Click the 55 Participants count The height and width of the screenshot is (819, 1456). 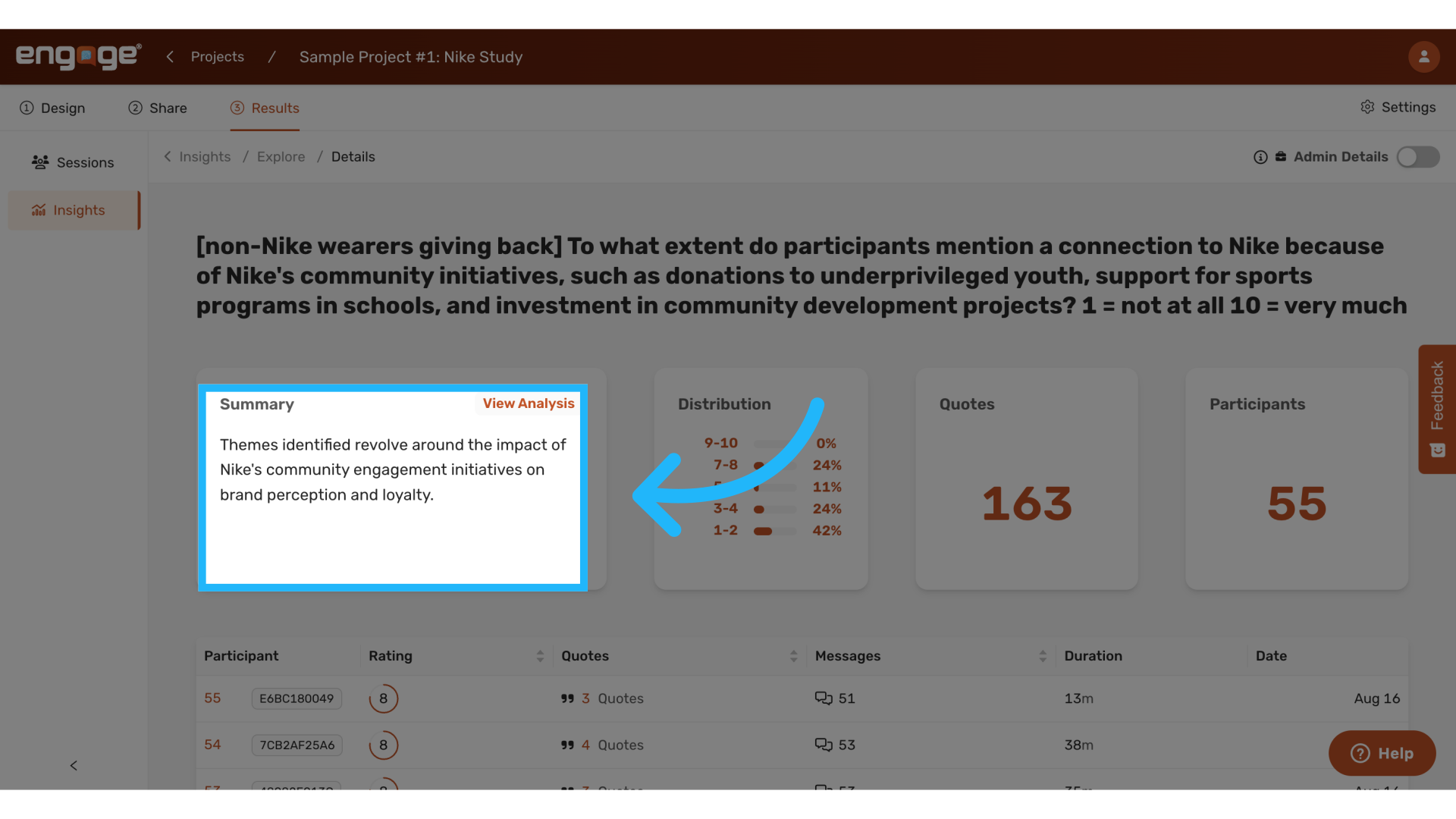[x=1297, y=504]
